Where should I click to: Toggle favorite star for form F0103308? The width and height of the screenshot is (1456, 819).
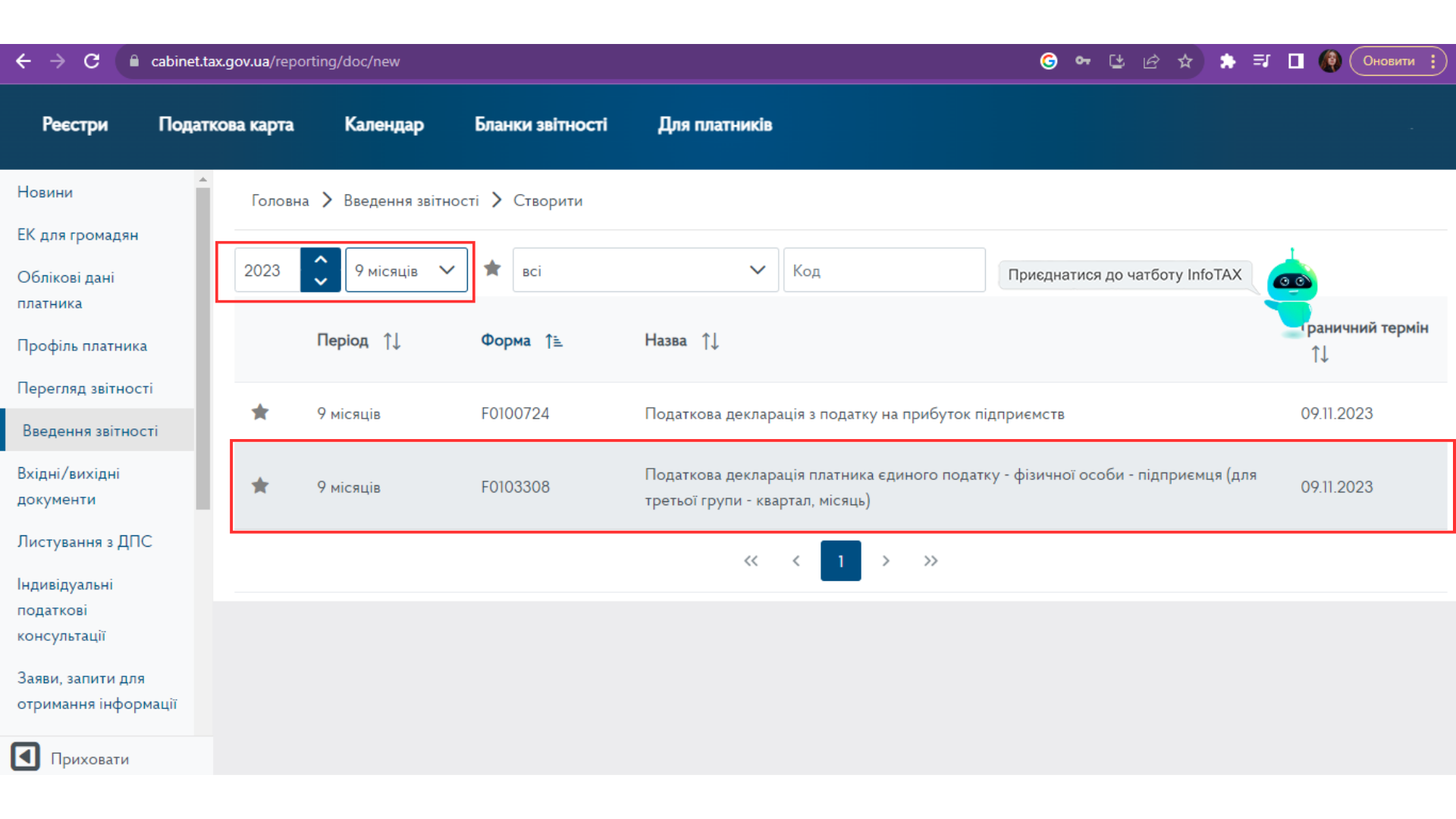260,486
